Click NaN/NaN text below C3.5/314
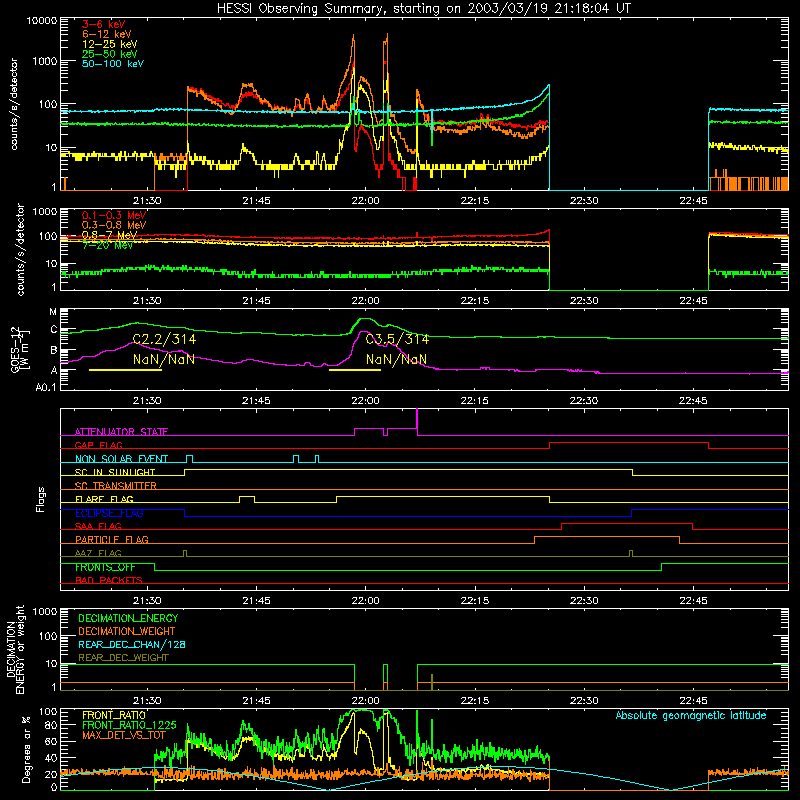The image size is (800, 800). click(396, 360)
